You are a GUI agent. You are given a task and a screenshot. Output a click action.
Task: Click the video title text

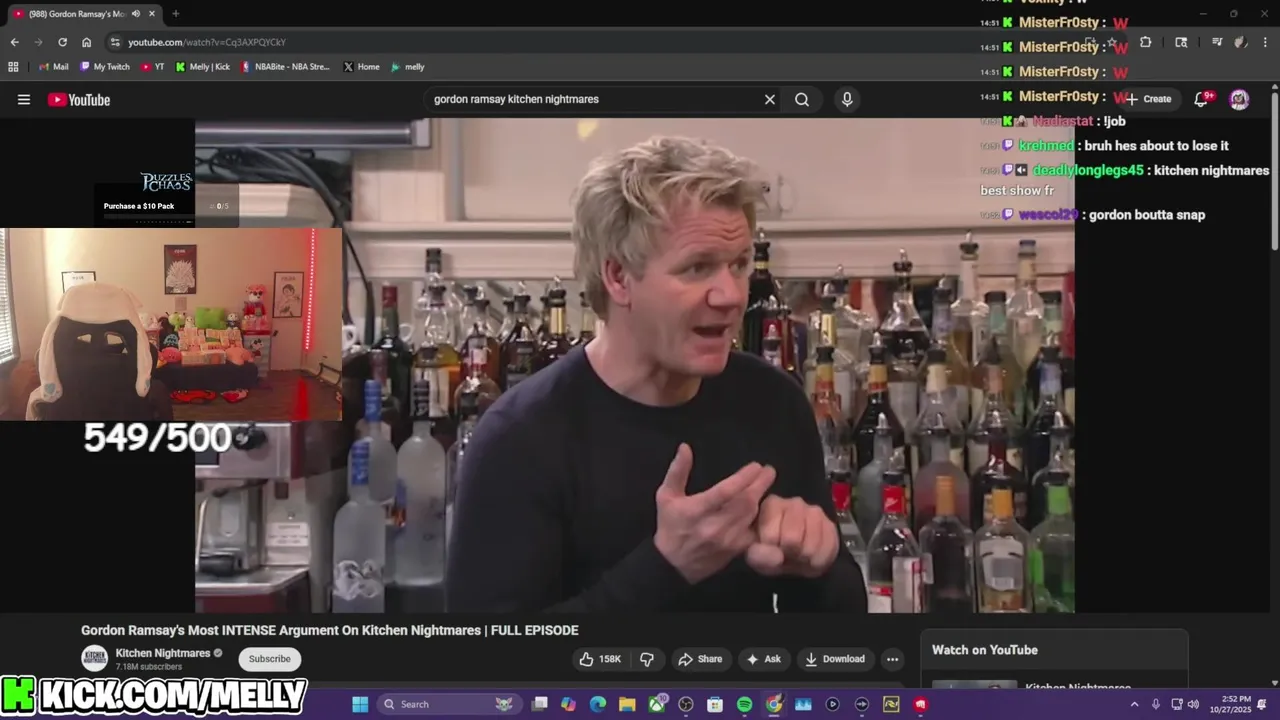(330, 630)
